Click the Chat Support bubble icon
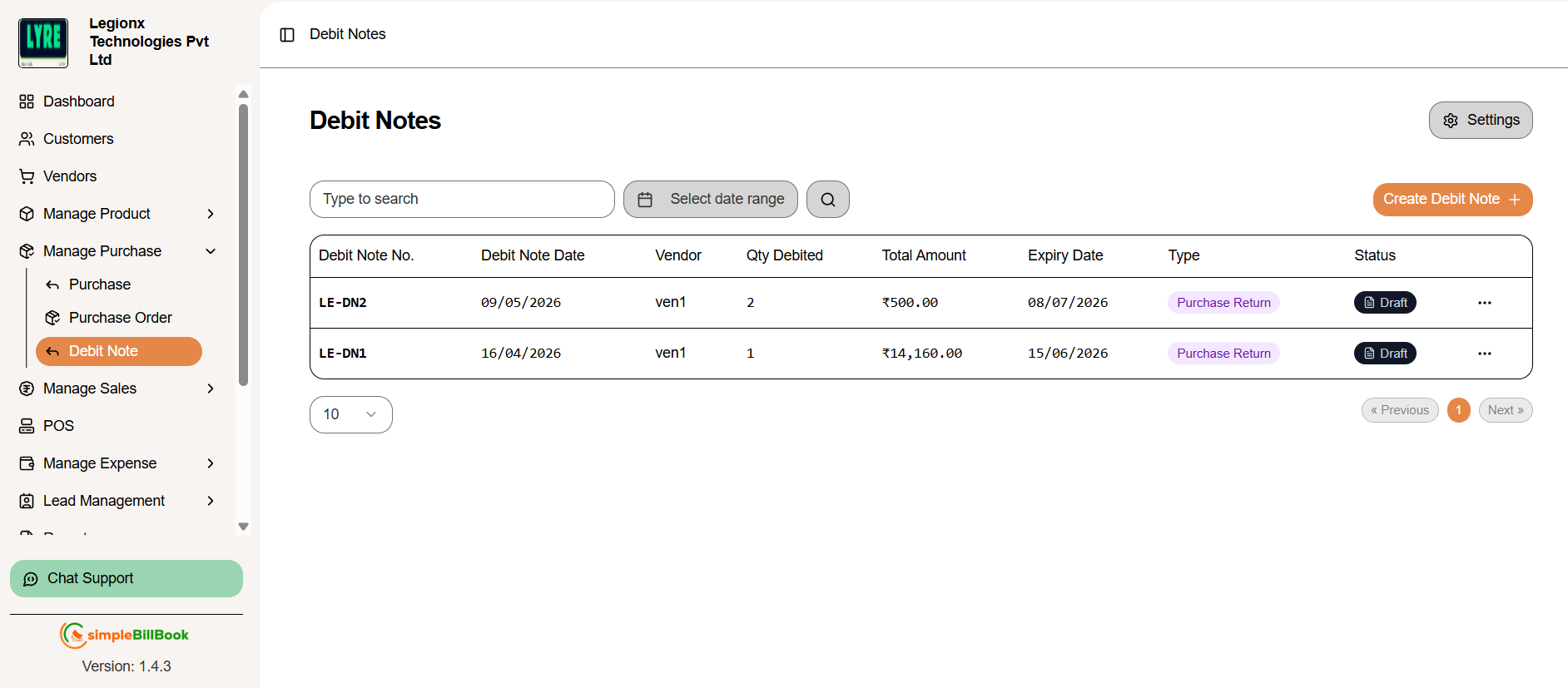Screen dimensions: 1568x688 [x=31, y=579]
